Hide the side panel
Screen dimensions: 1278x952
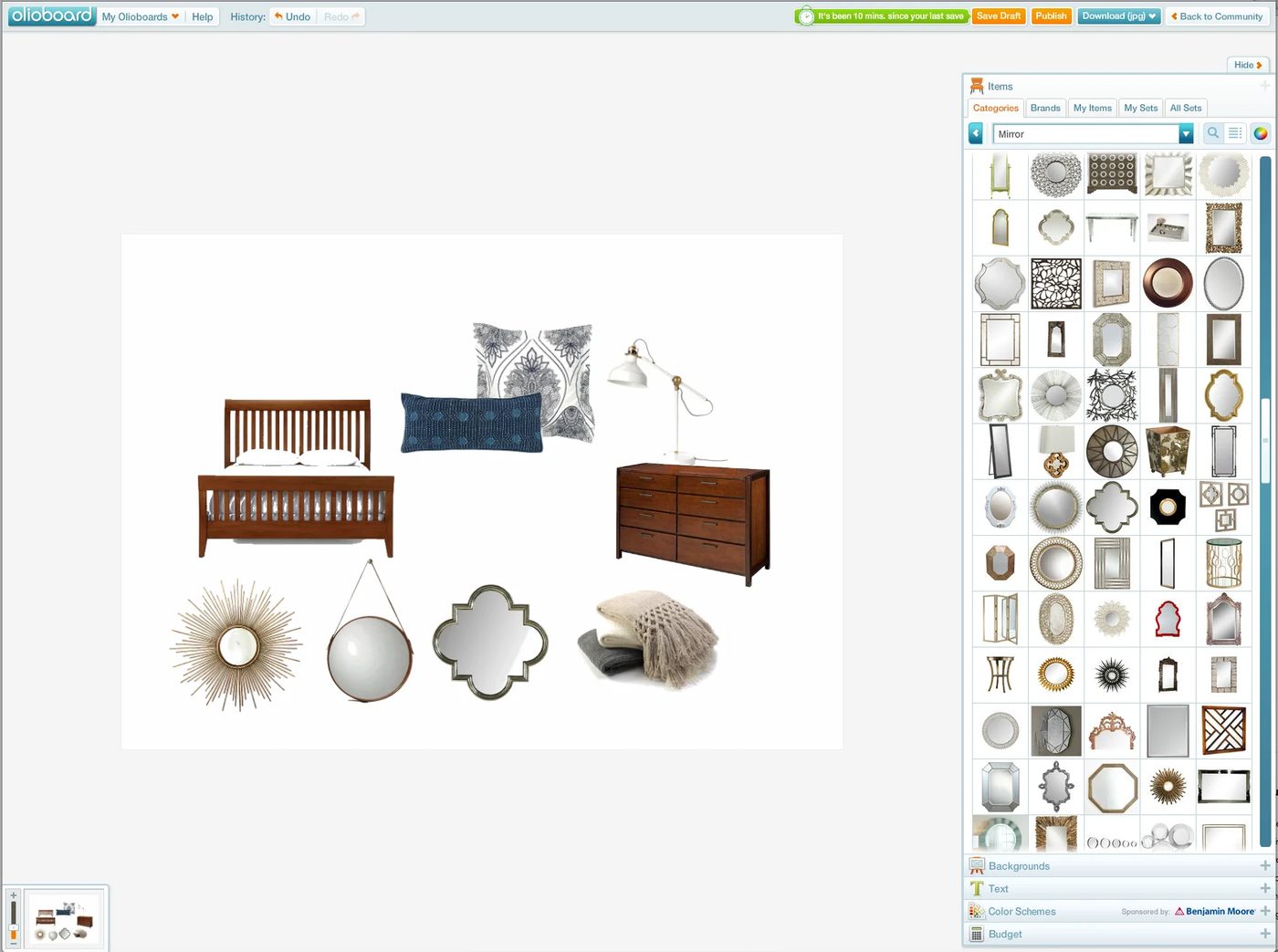click(1248, 65)
